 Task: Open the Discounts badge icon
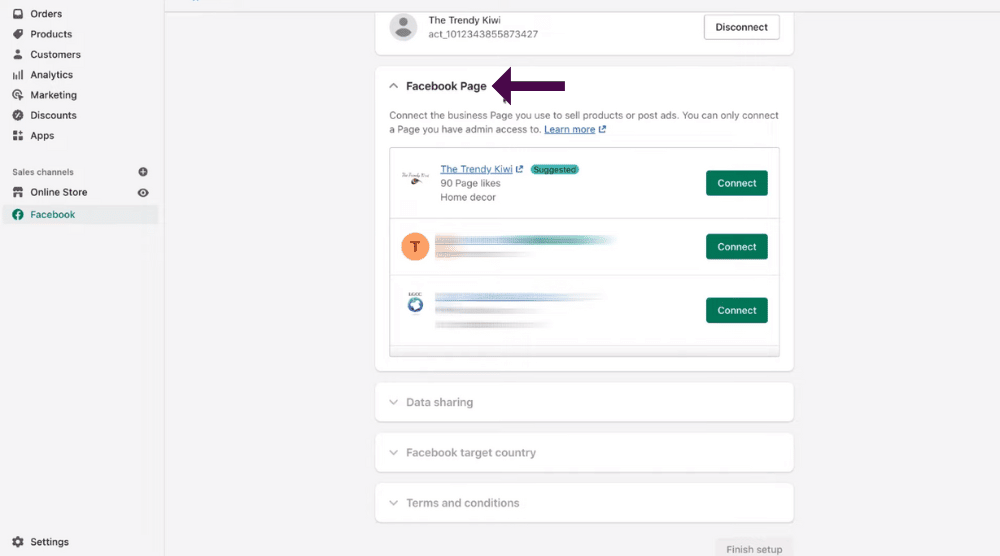18,115
